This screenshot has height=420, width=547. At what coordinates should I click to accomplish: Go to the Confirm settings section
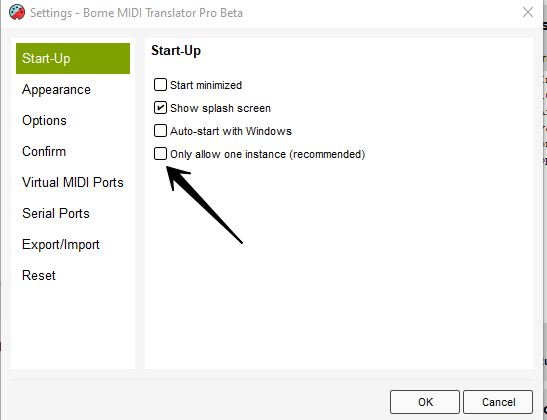click(44, 151)
